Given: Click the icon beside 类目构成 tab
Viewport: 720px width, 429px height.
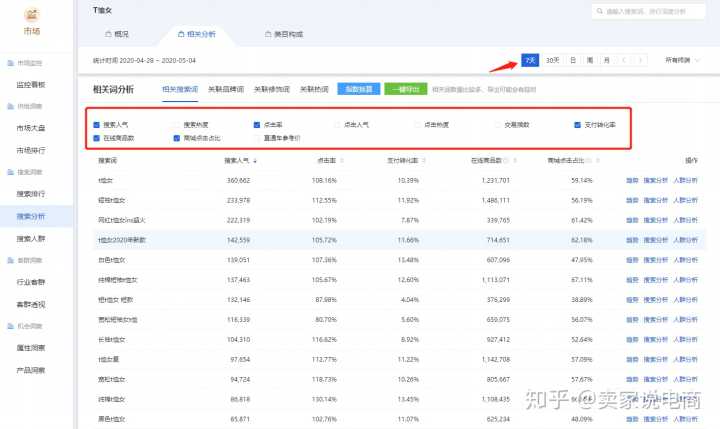Looking at the screenshot, I should coord(268,34).
